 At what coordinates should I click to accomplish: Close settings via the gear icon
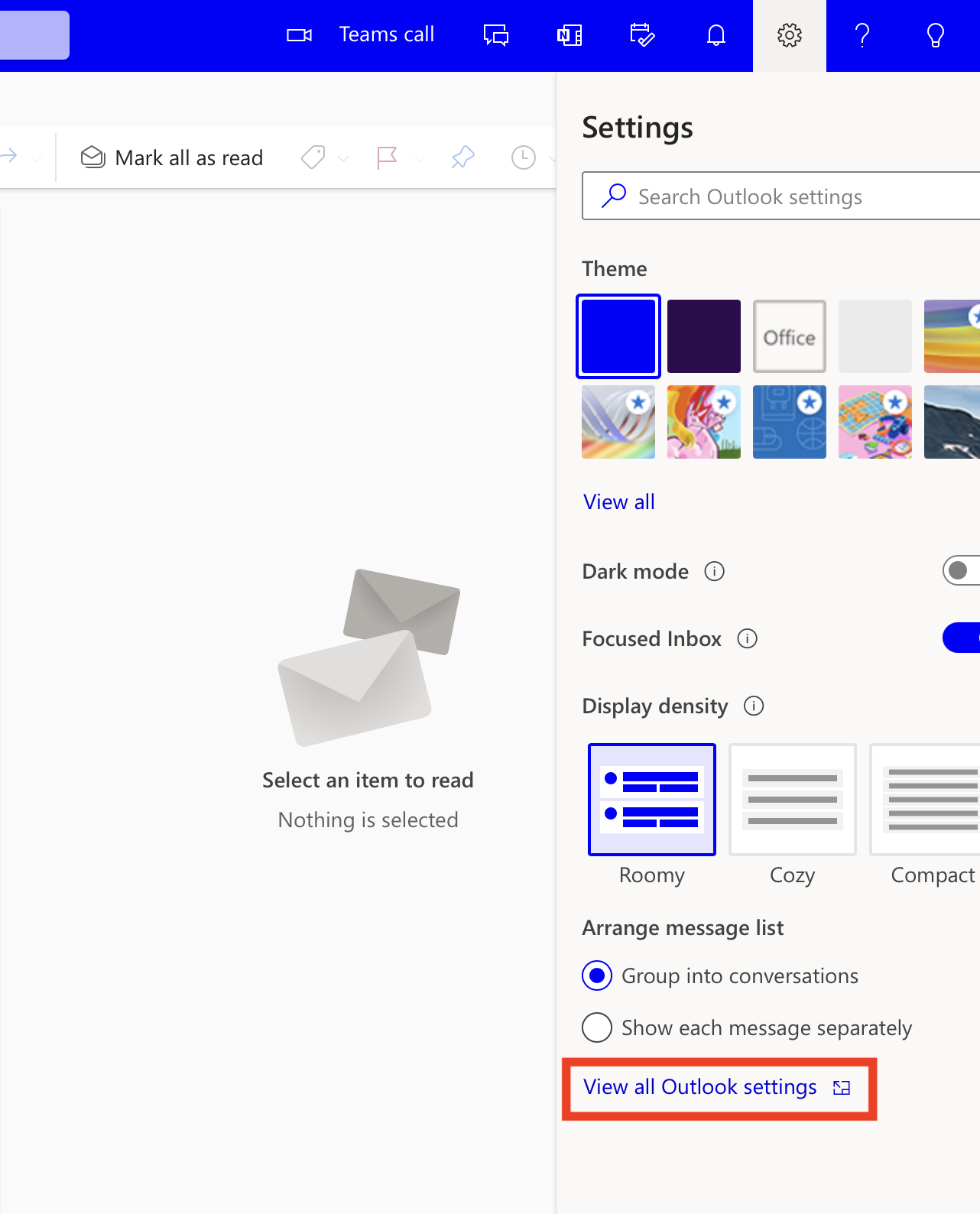coord(790,35)
